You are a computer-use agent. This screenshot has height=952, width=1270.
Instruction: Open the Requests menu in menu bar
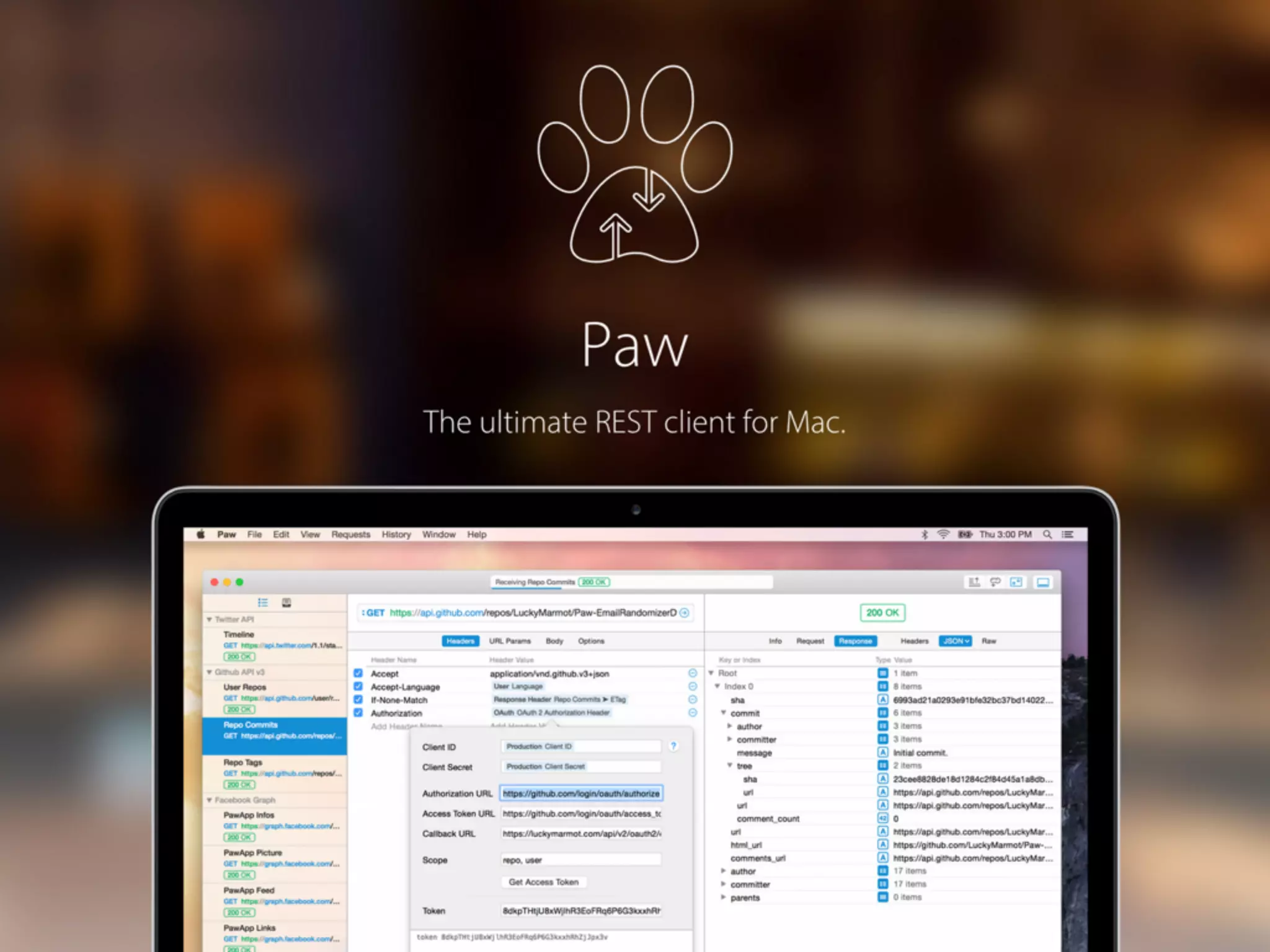(x=350, y=534)
